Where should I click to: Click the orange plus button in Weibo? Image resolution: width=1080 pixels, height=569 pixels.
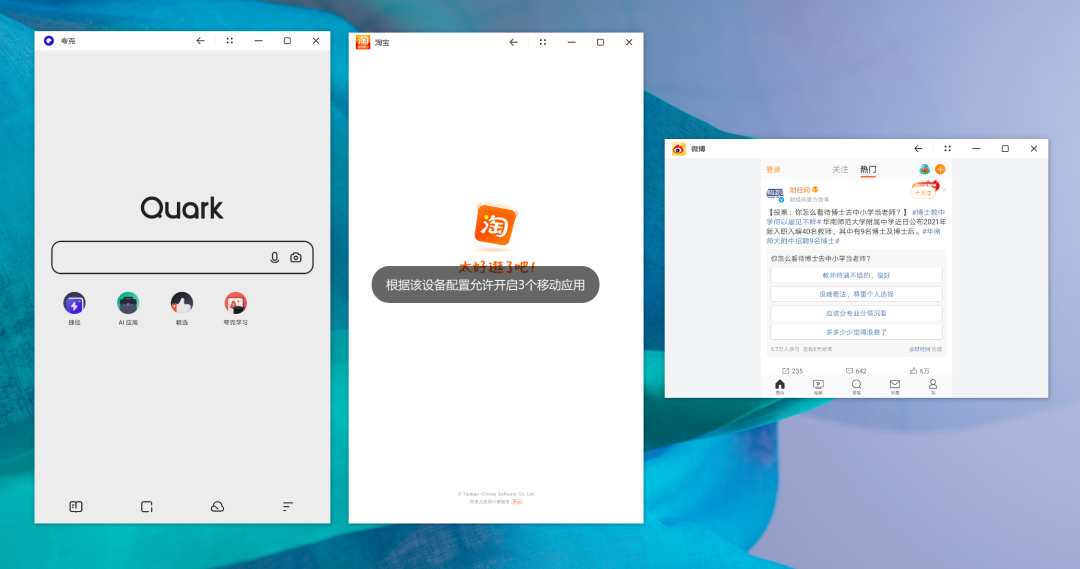point(940,169)
